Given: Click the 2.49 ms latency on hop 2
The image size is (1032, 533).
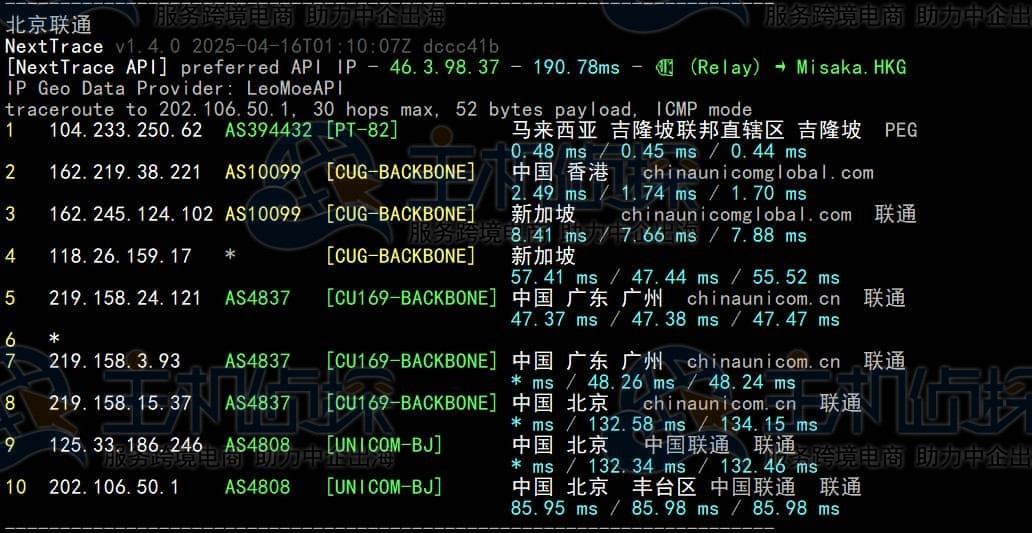Looking at the screenshot, I should click(549, 193).
